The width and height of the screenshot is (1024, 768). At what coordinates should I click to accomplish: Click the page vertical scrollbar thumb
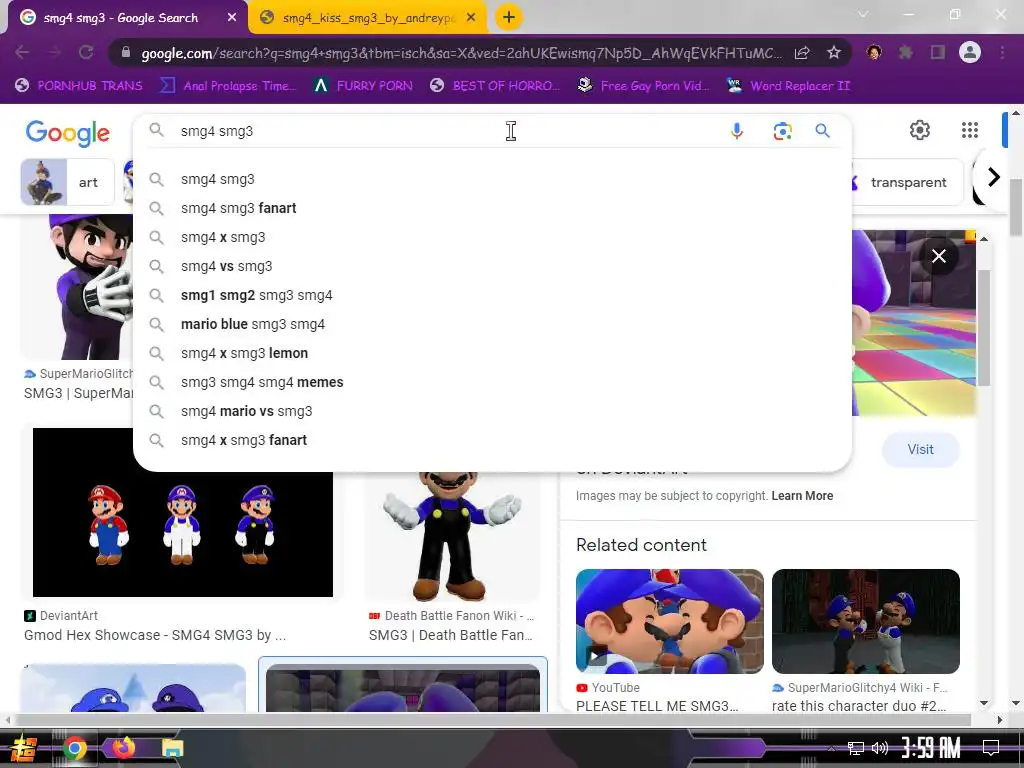(x=1016, y=210)
